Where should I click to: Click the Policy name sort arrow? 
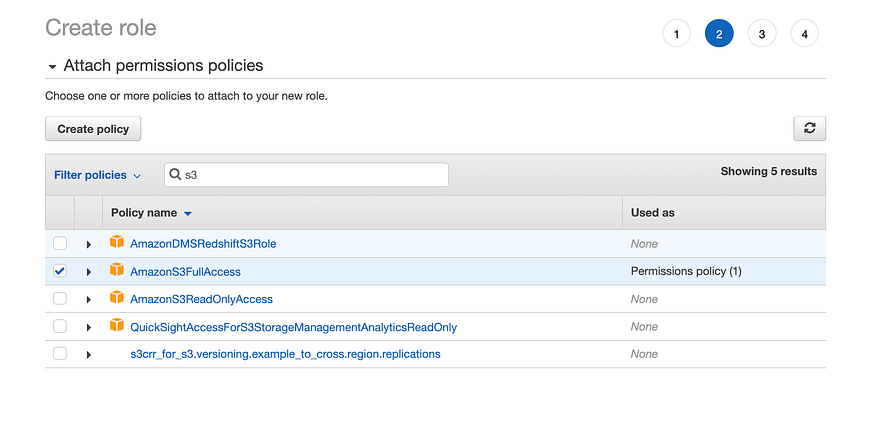point(188,213)
